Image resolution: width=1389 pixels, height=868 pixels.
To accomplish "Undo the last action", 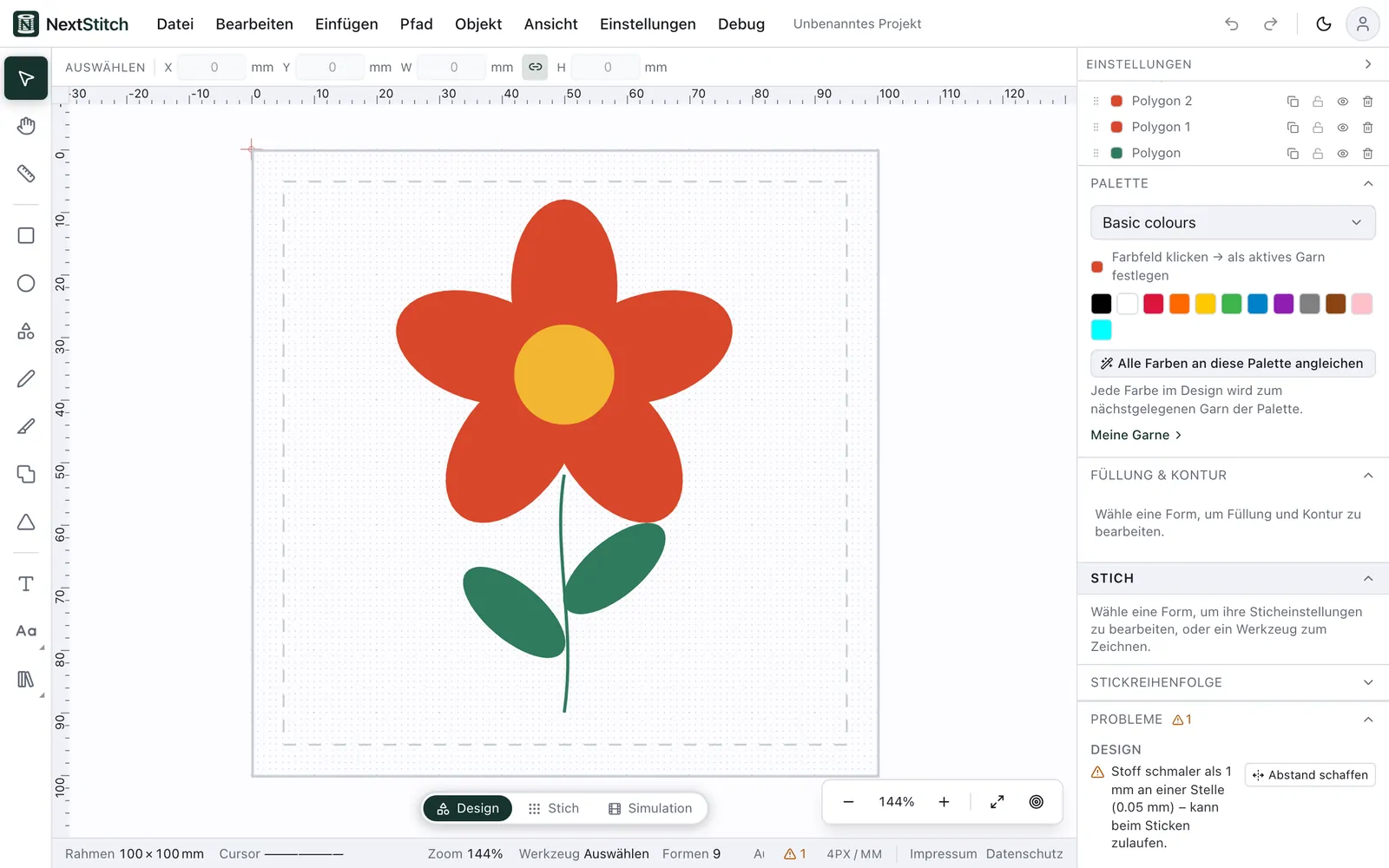I will coord(1231,24).
